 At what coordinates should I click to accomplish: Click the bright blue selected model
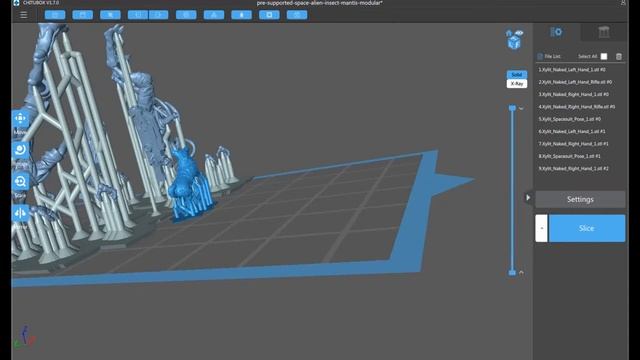(187, 186)
